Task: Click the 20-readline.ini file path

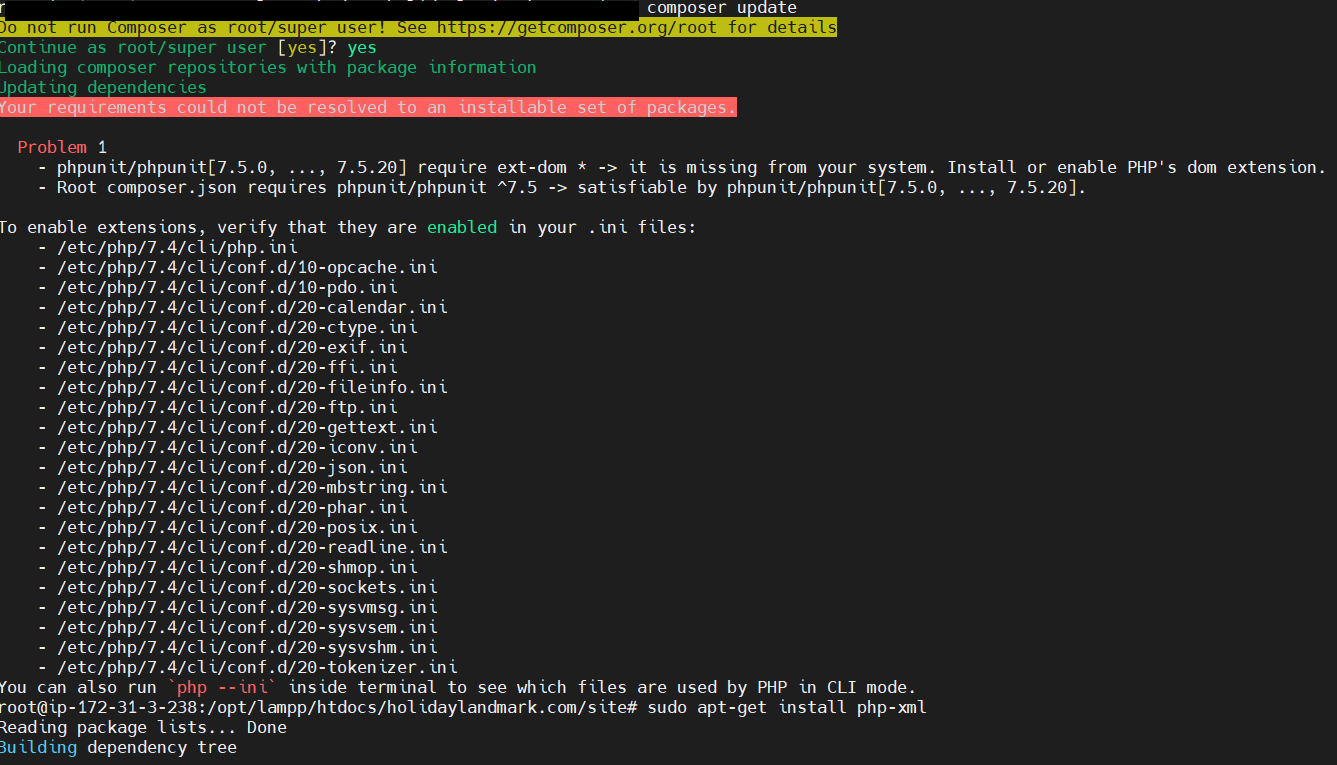Action: (x=252, y=547)
